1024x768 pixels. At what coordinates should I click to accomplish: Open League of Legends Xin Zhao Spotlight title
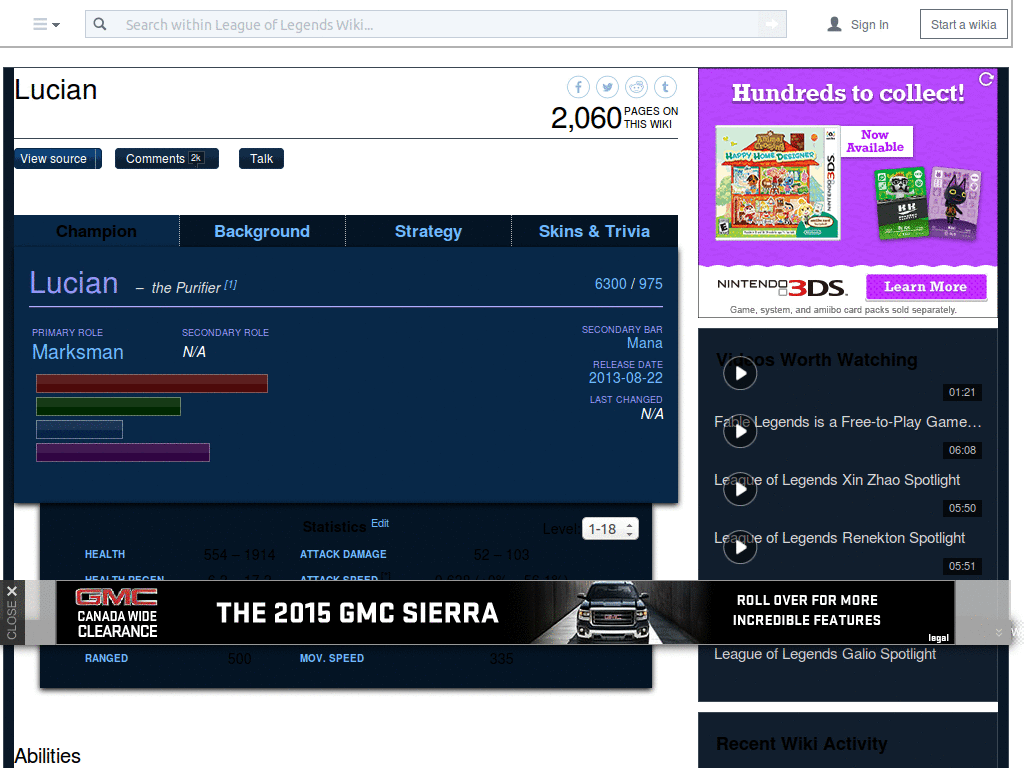click(837, 480)
